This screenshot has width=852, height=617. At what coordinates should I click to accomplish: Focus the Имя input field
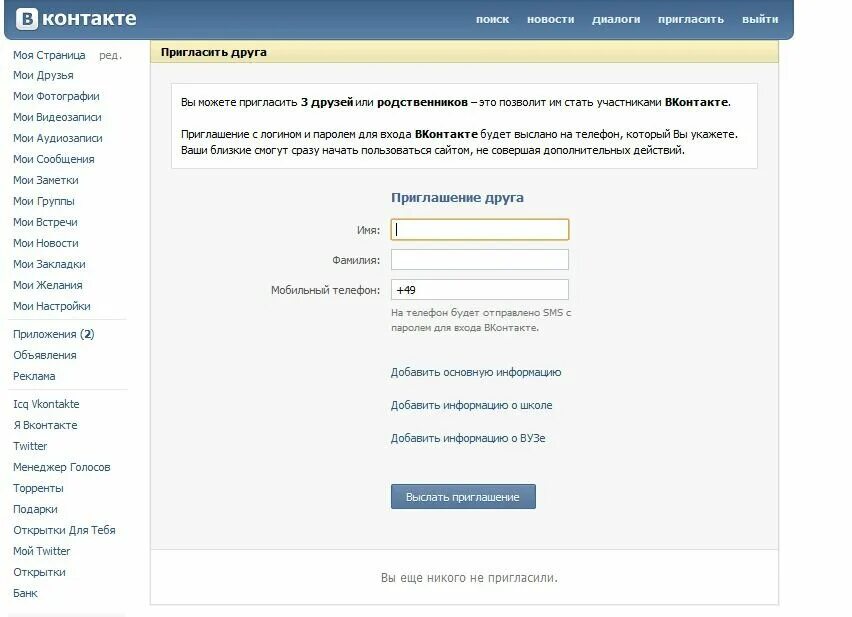click(x=480, y=229)
